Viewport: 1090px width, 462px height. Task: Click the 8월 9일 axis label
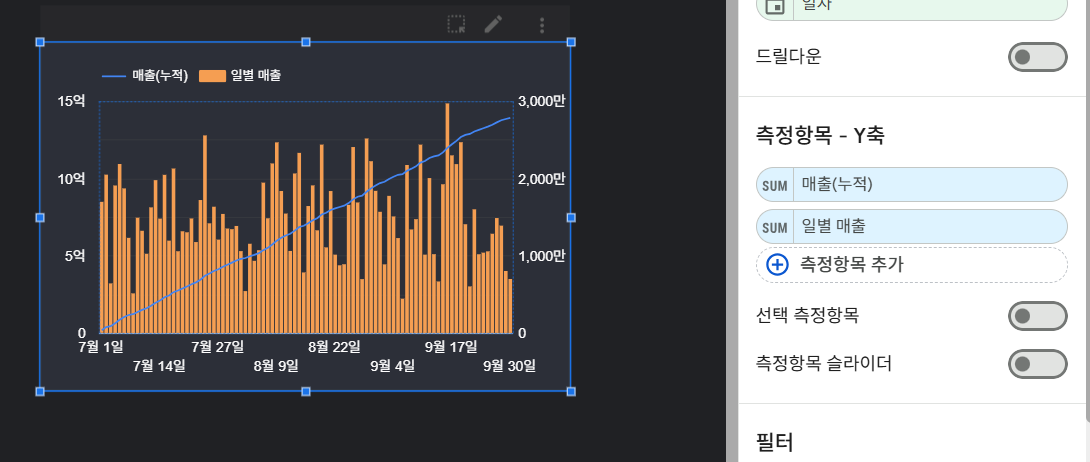pyautogui.click(x=276, y=366)
